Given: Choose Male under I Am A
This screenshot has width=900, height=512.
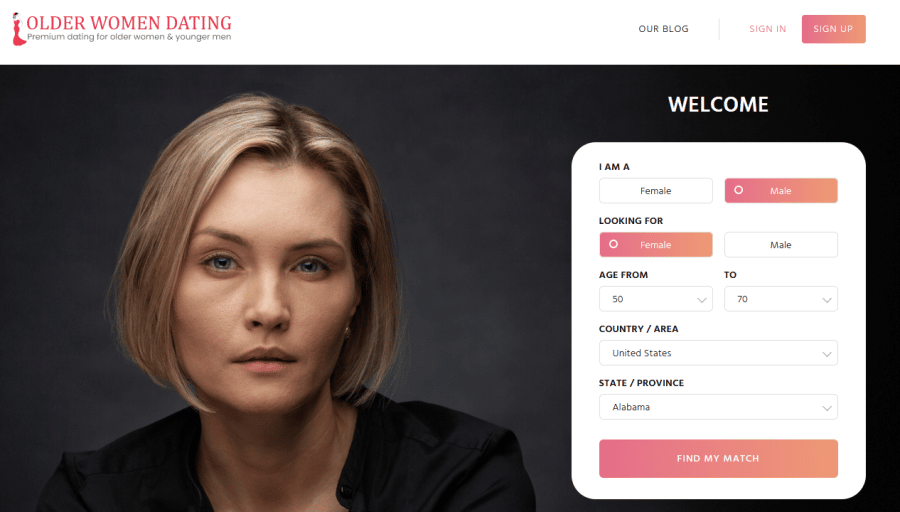Looking at the screenshot, I should pos(781,191).
